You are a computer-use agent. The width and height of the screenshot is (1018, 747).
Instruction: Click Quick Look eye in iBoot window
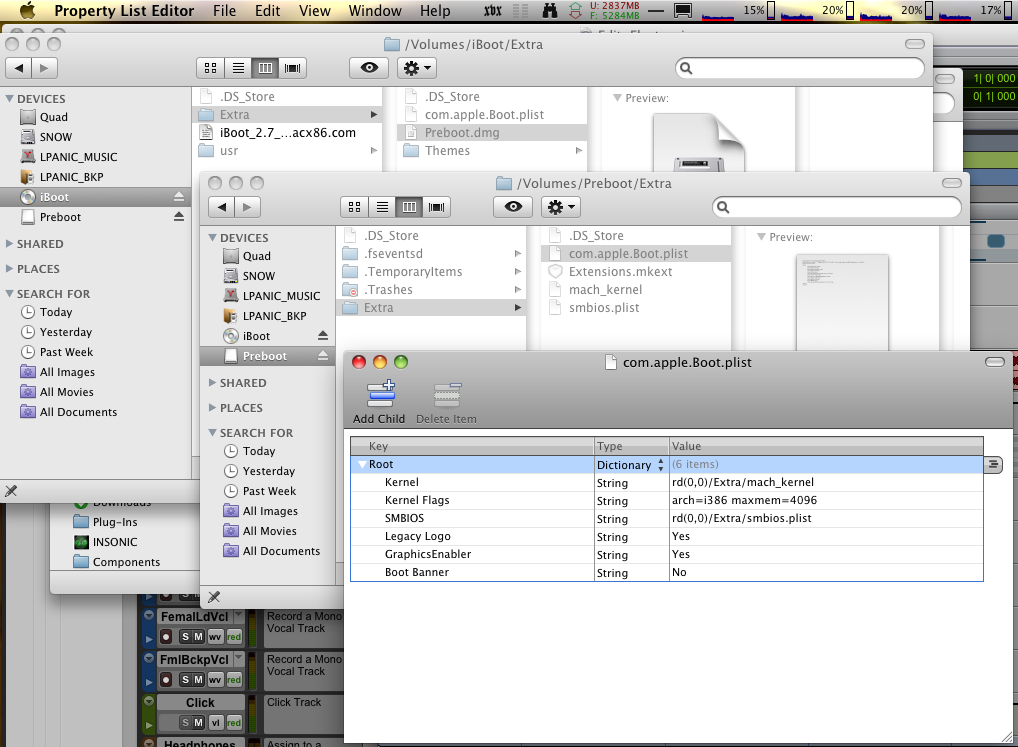369,67
